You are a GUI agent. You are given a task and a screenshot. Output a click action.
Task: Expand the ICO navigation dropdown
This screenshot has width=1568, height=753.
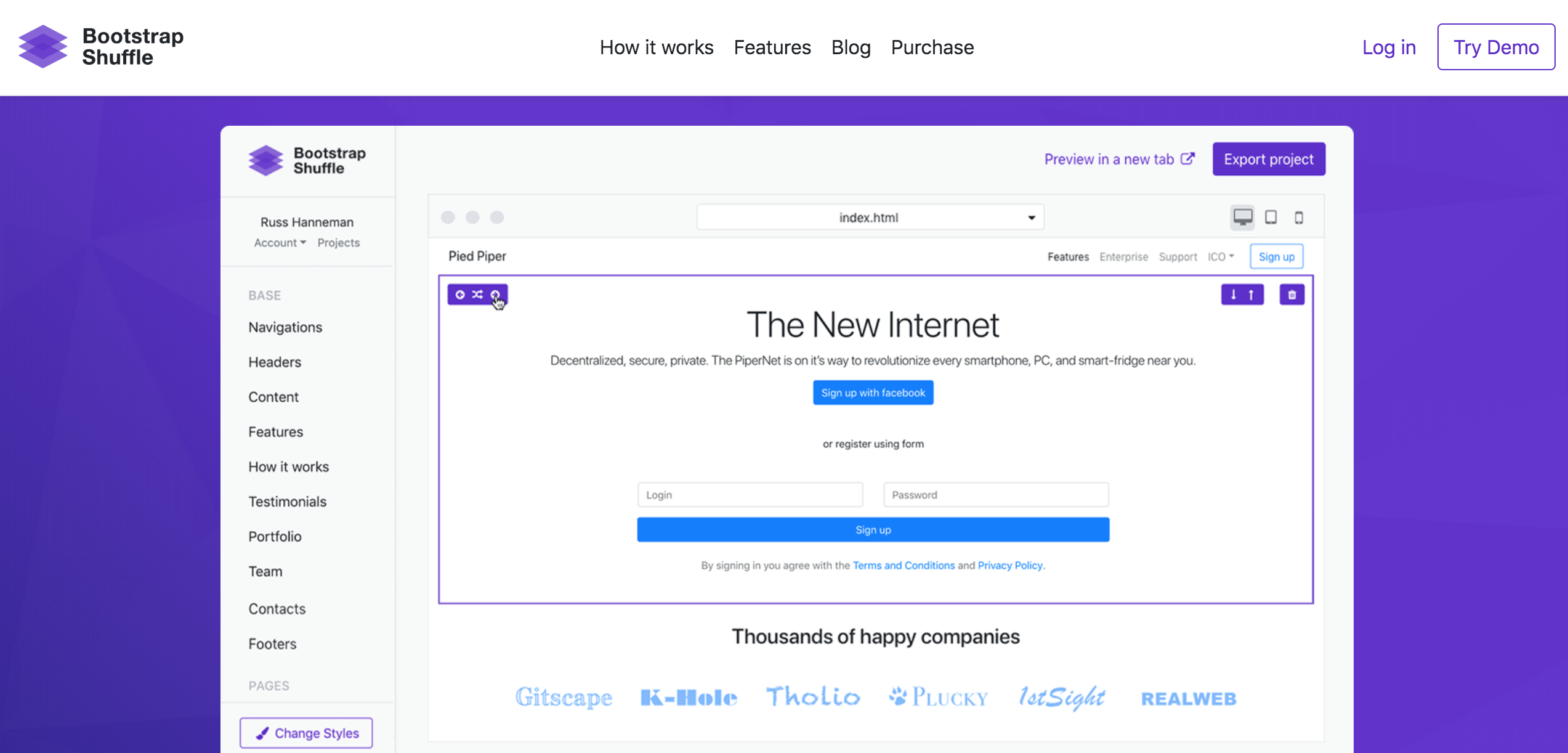tap(1222, 256)
